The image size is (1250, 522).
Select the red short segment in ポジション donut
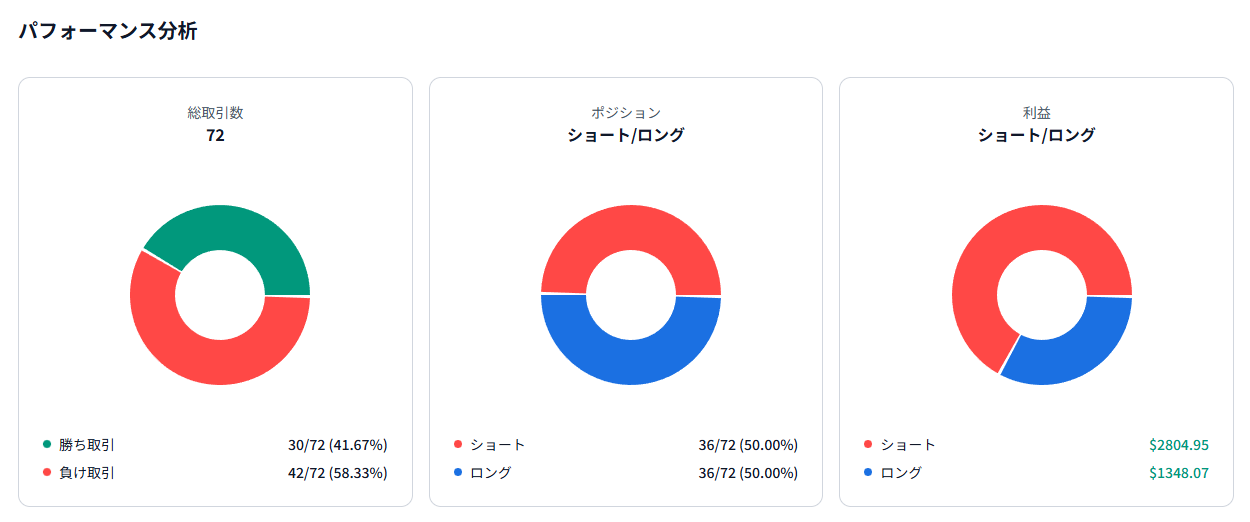630,228
